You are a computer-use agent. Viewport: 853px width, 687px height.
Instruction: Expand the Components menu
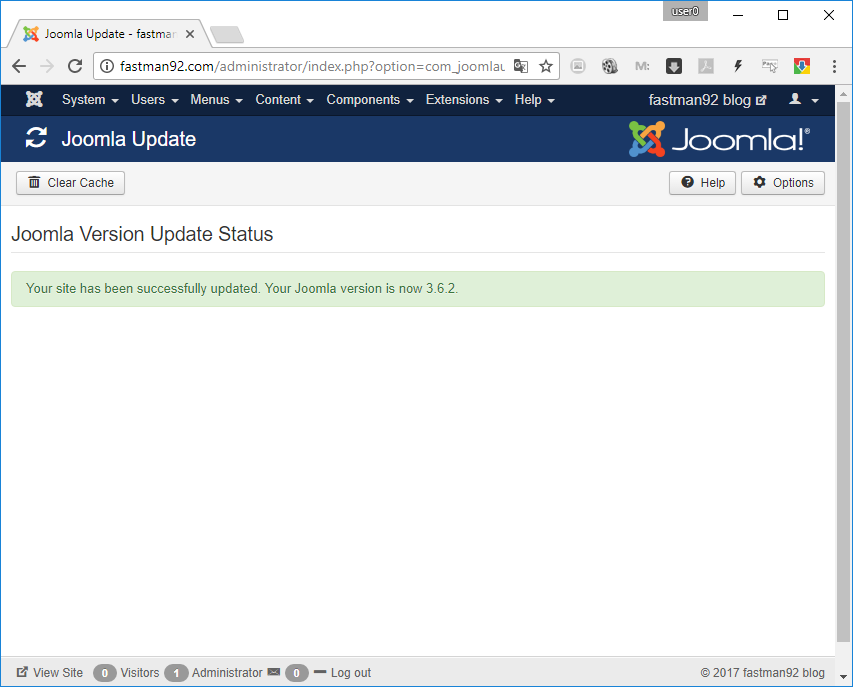(370, 100)
